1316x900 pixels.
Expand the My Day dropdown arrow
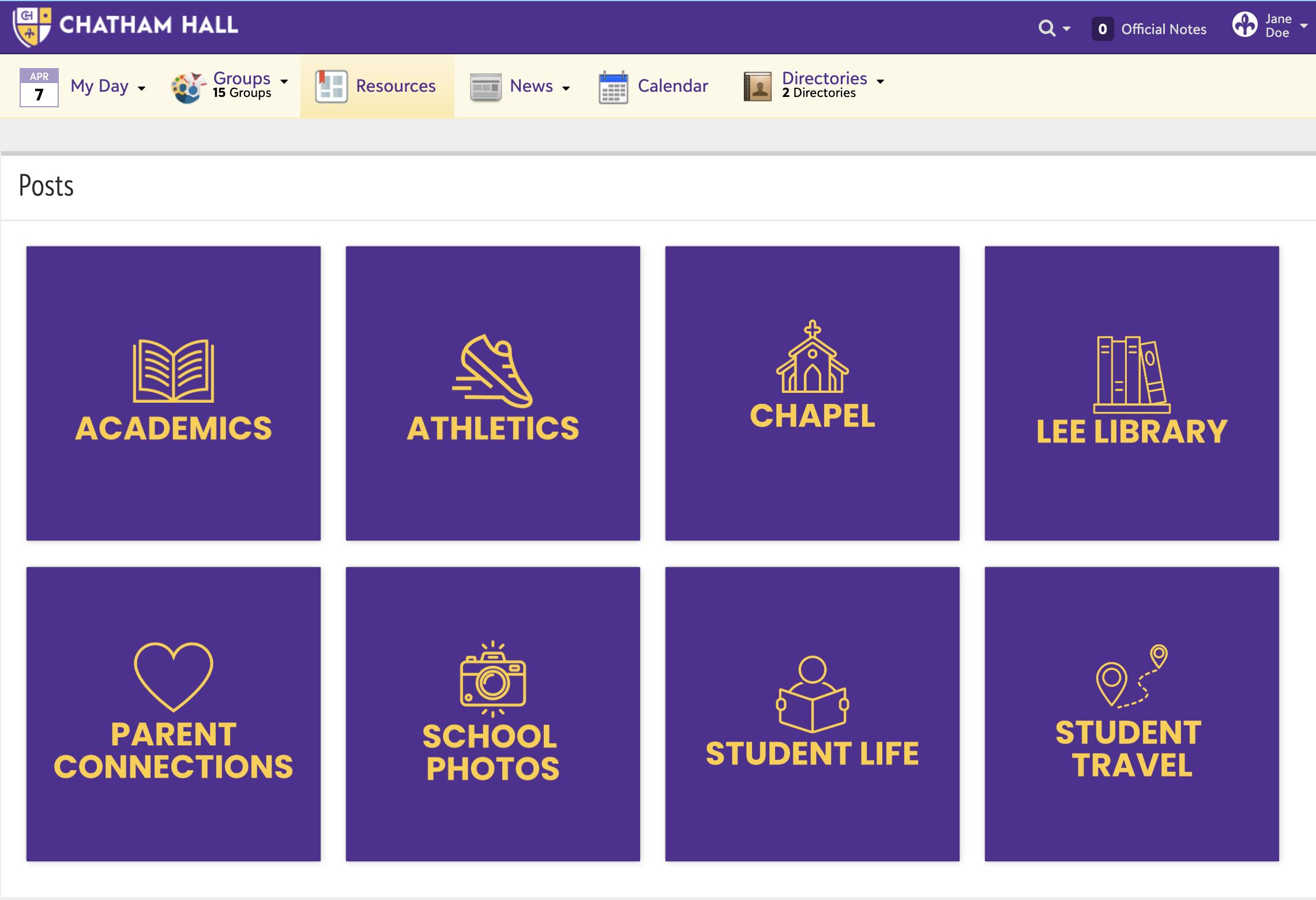click(x=141, y=88)
